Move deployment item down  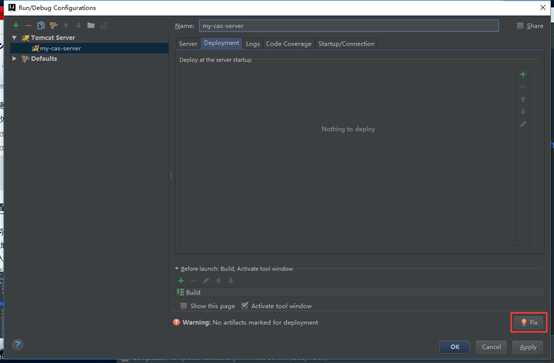(523, 112)
